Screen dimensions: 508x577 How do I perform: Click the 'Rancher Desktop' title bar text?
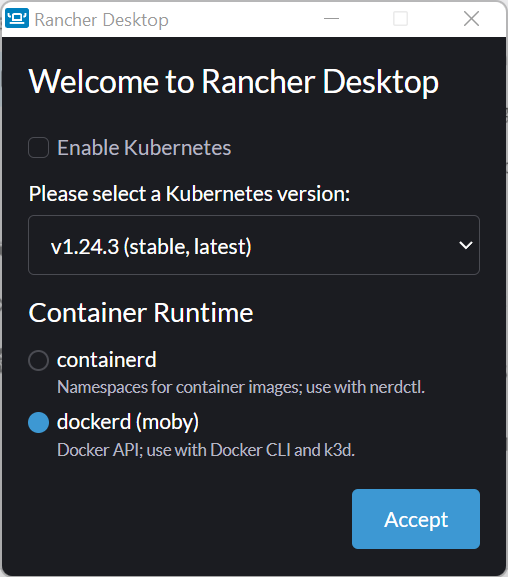(102, 20)
